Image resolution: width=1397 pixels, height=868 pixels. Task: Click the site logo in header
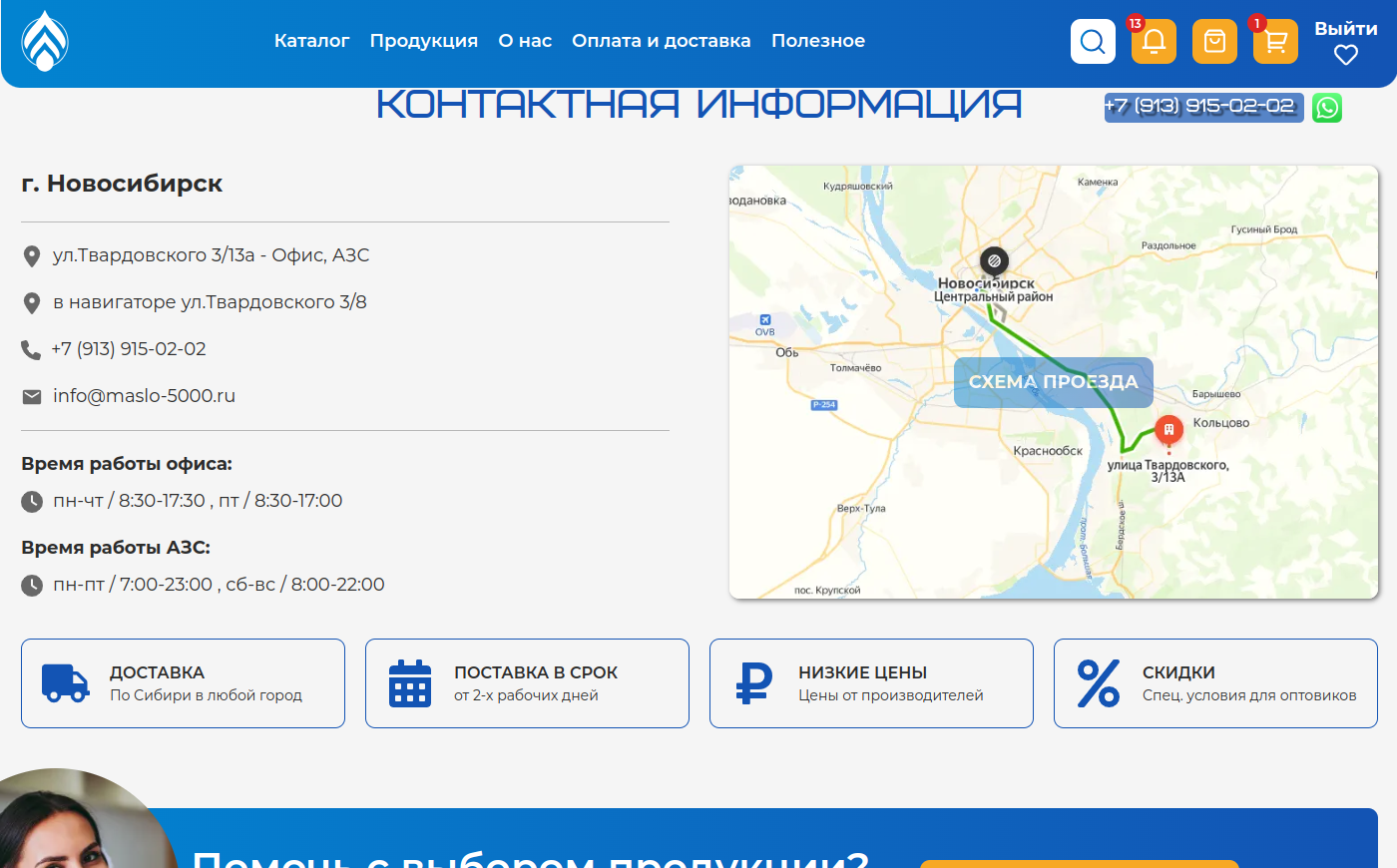[45, 41]
